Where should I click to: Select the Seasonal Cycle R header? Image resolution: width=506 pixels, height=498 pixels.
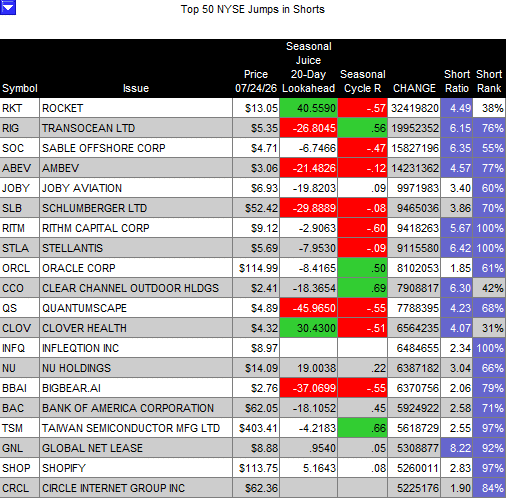click(x=363, y=81)
